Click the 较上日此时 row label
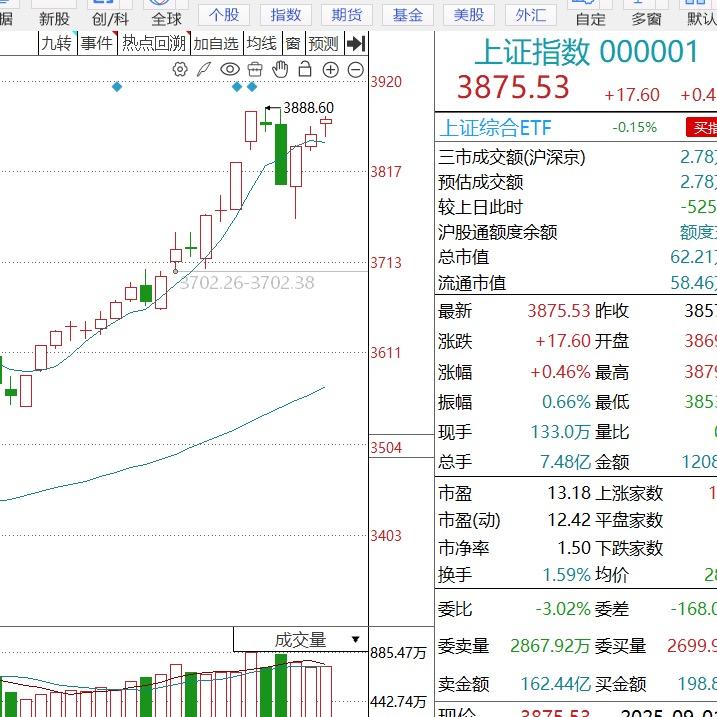Screen dimensions: 717x717 pyautogui.click(x=480, y=207)
